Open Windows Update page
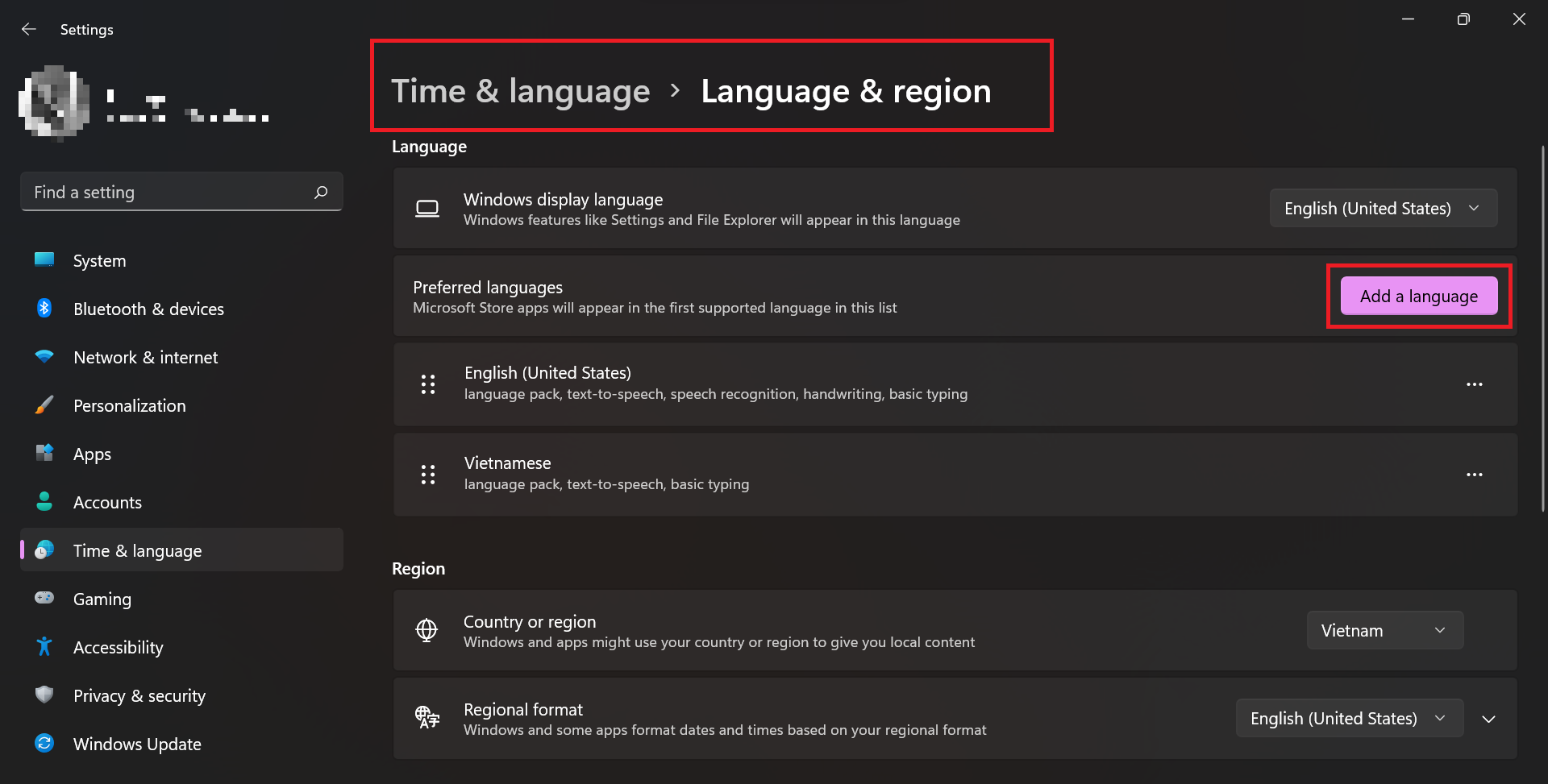This screenshot has width=1548, height=784. [181, 744]
